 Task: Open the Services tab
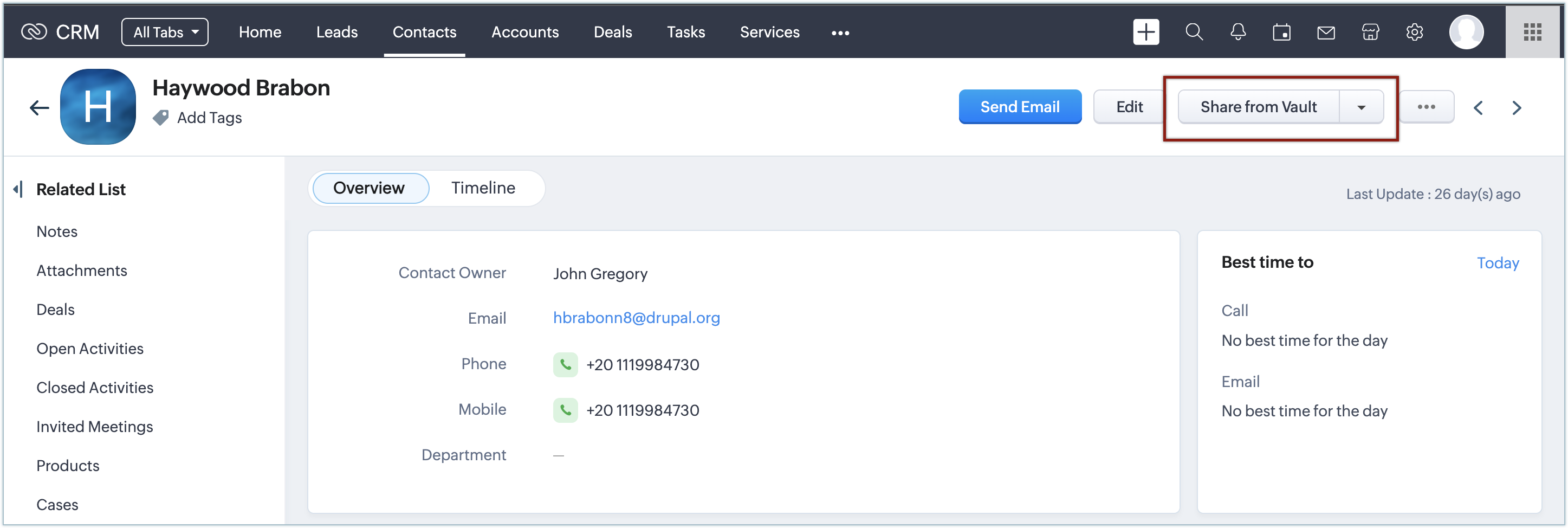[769, 33]
